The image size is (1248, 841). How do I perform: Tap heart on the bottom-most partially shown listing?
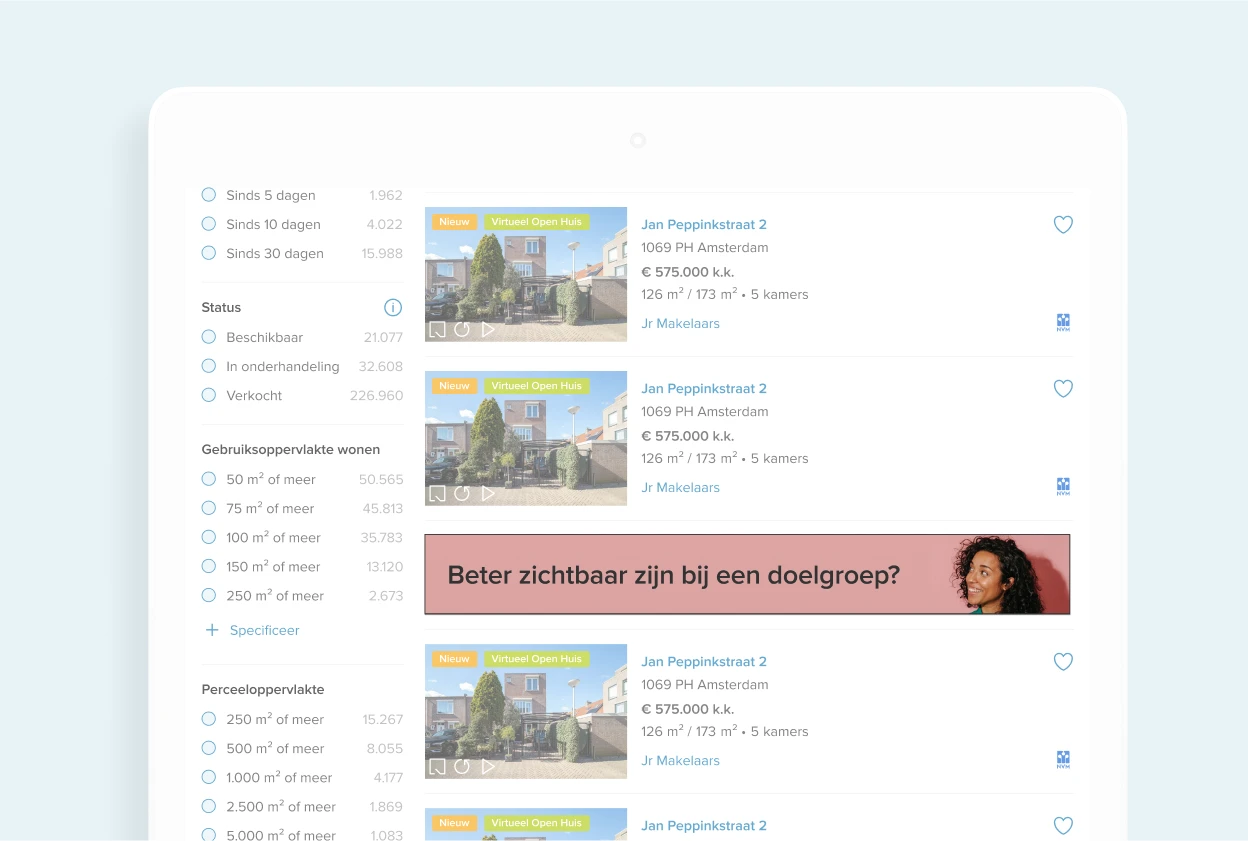tap(1063, 826)
